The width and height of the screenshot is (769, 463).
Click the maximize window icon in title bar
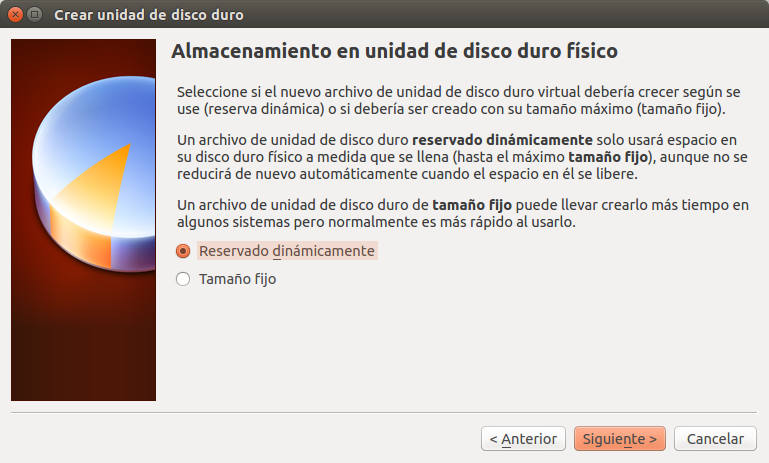pos(34,15)
